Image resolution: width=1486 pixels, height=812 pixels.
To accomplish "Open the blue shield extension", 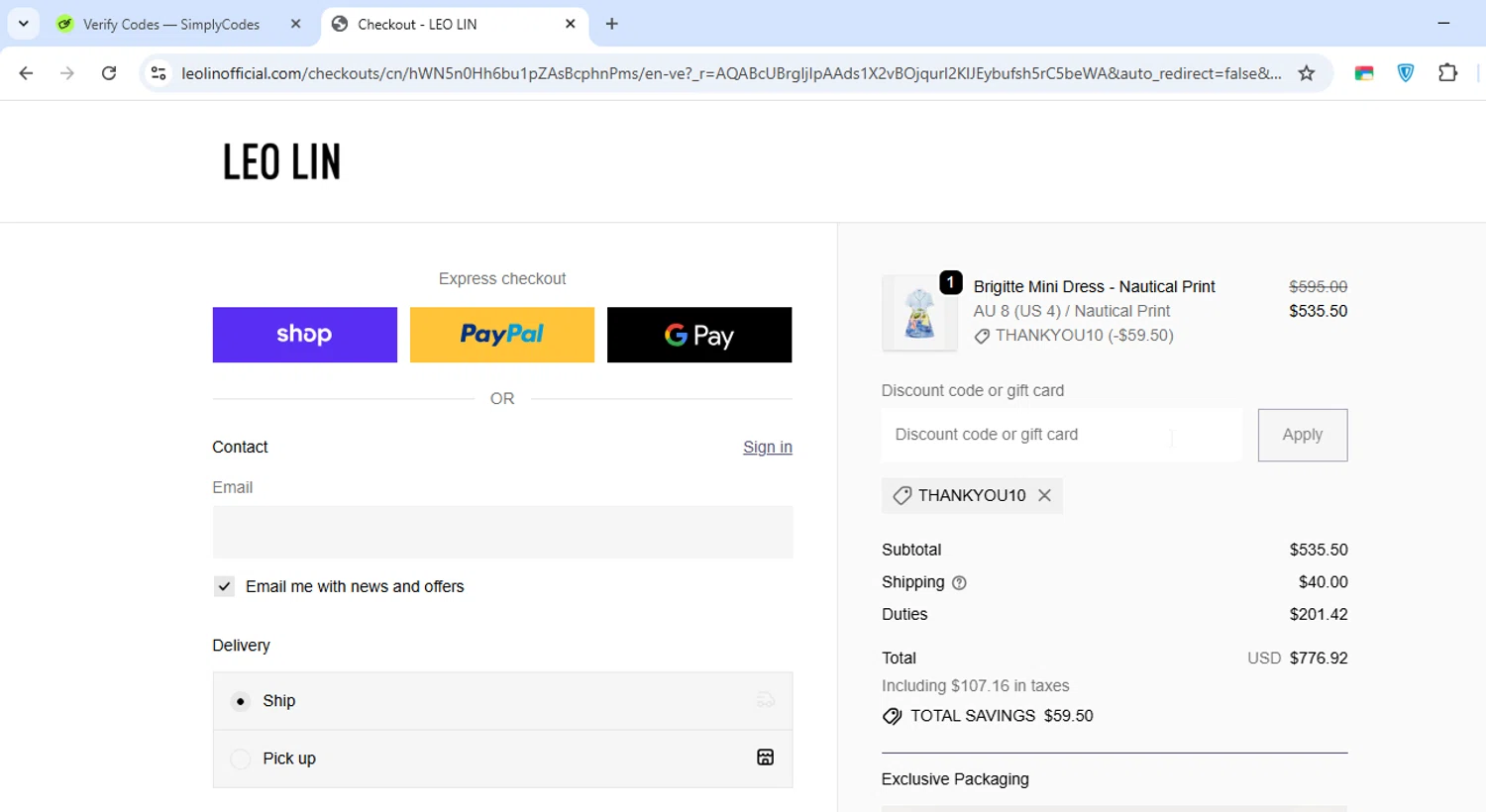I will click(x=1406, y=73).
